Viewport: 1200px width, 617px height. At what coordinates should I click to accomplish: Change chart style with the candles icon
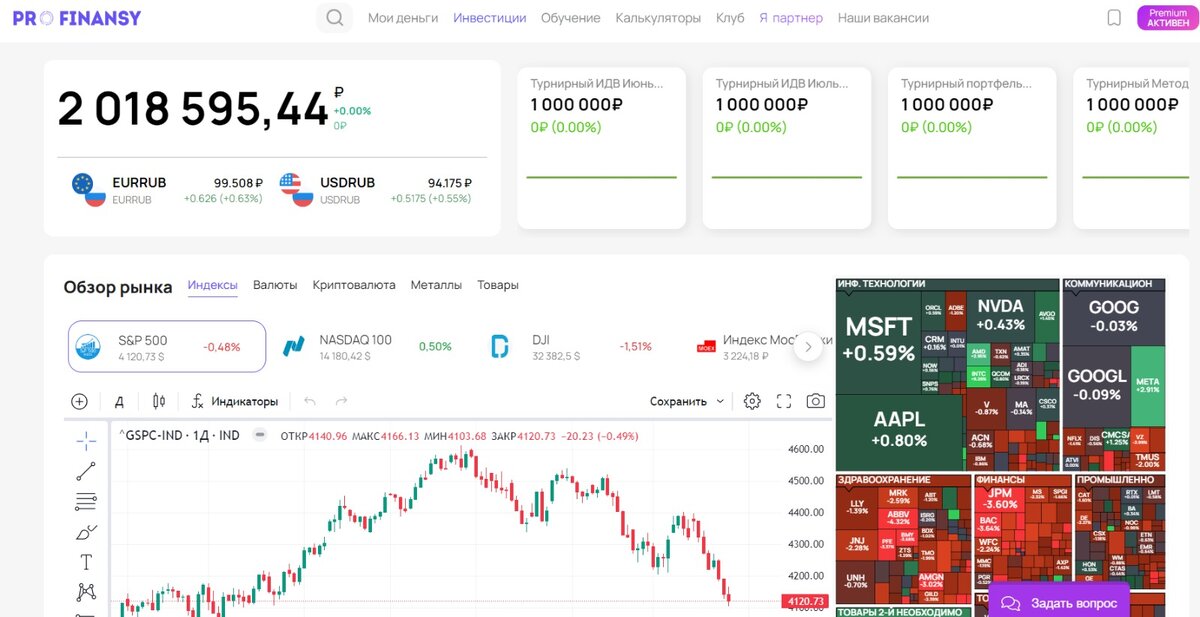pyautogui.click(x=159, y=401)
